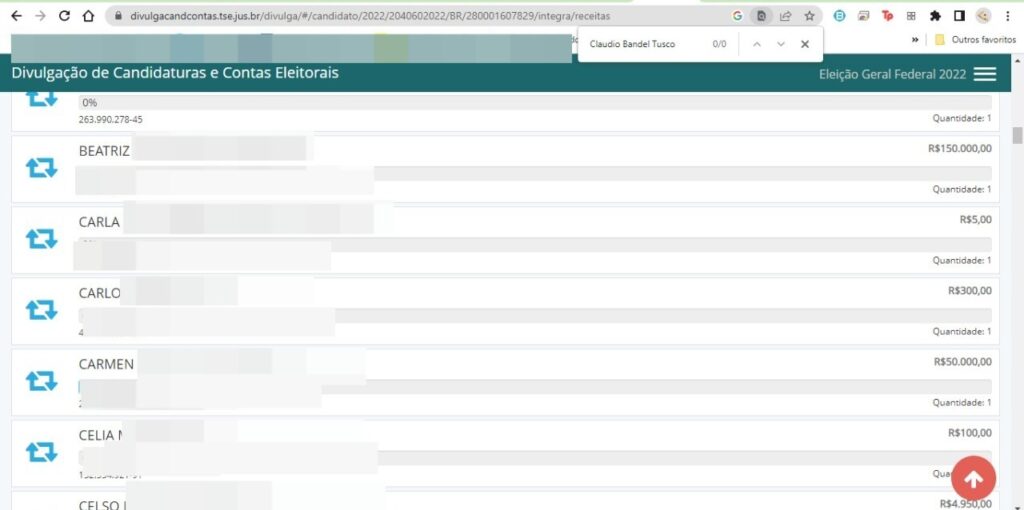The height and width of the screenshot is (510, 1024).
Task: Close the find-in-page bar
Action: click(x=805, y=44)
